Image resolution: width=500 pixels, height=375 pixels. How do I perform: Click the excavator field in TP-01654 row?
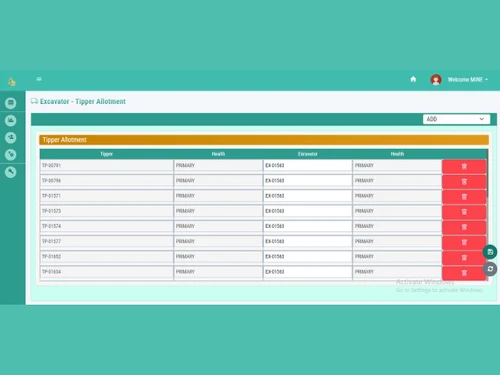point(308,272)
